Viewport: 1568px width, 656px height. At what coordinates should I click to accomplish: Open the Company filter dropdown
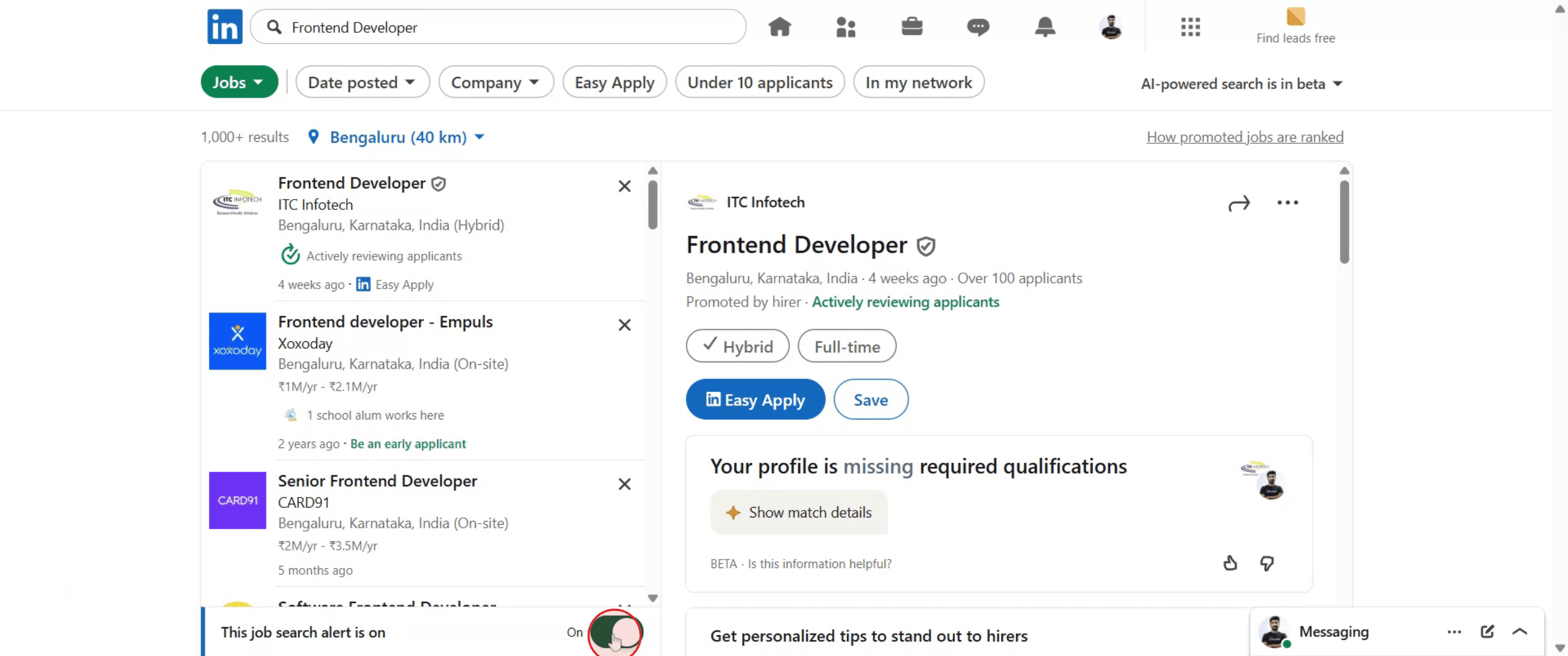click(x=496, y=82)
